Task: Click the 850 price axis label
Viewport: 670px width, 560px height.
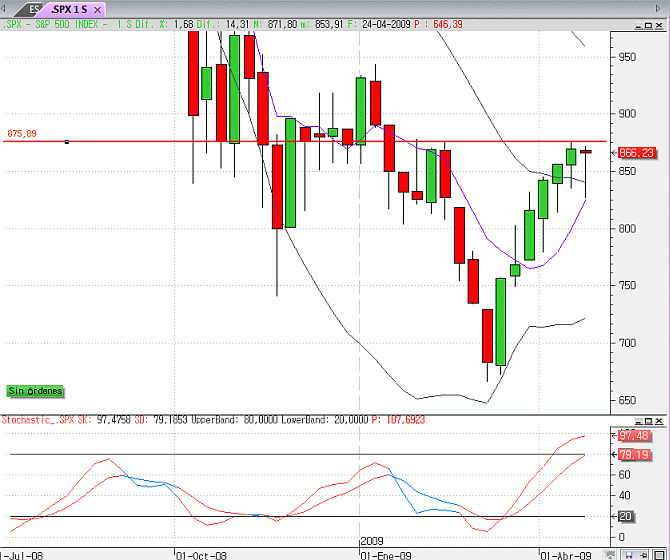Action: coord(627,171)
